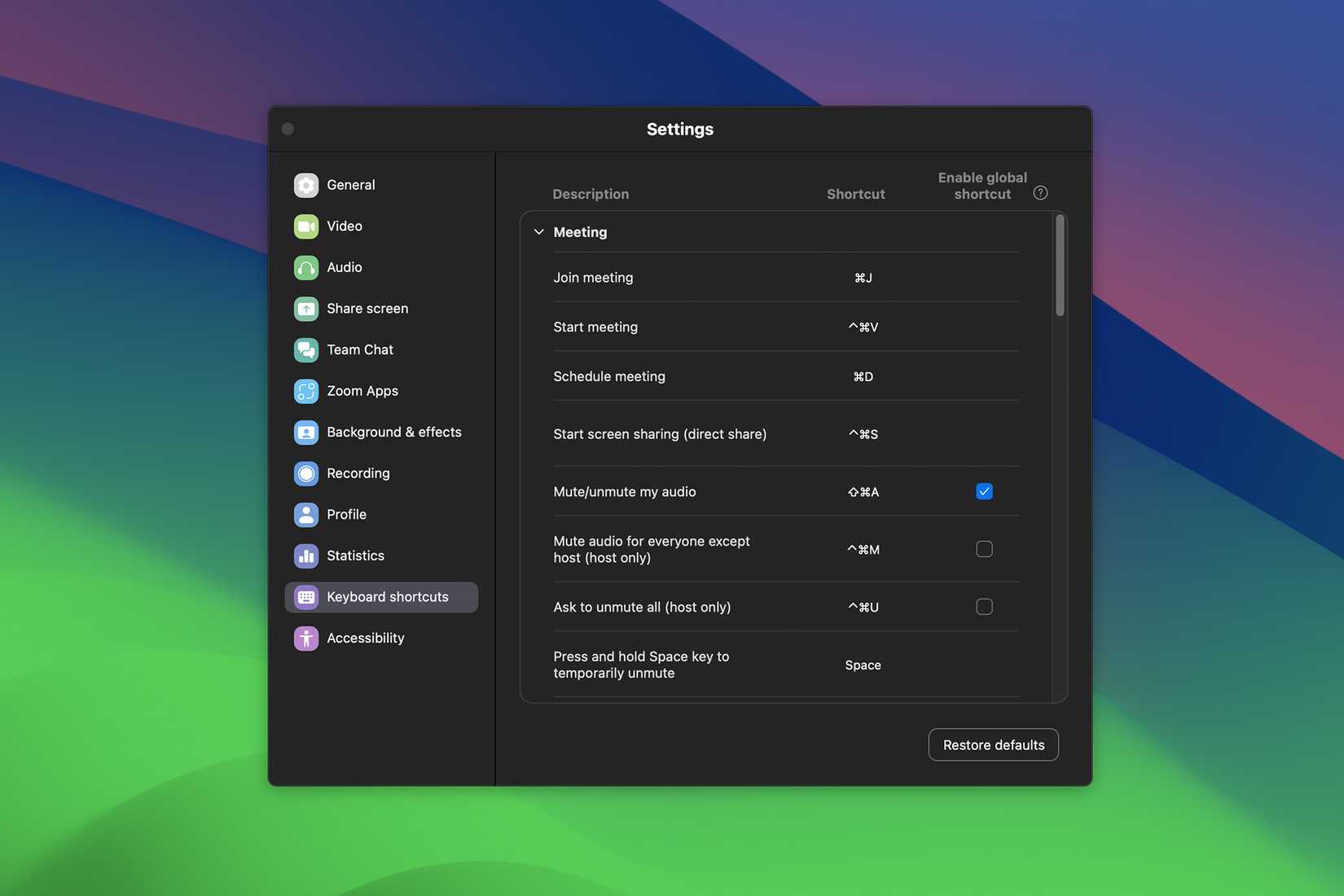Open Team Chat settings

381,349
